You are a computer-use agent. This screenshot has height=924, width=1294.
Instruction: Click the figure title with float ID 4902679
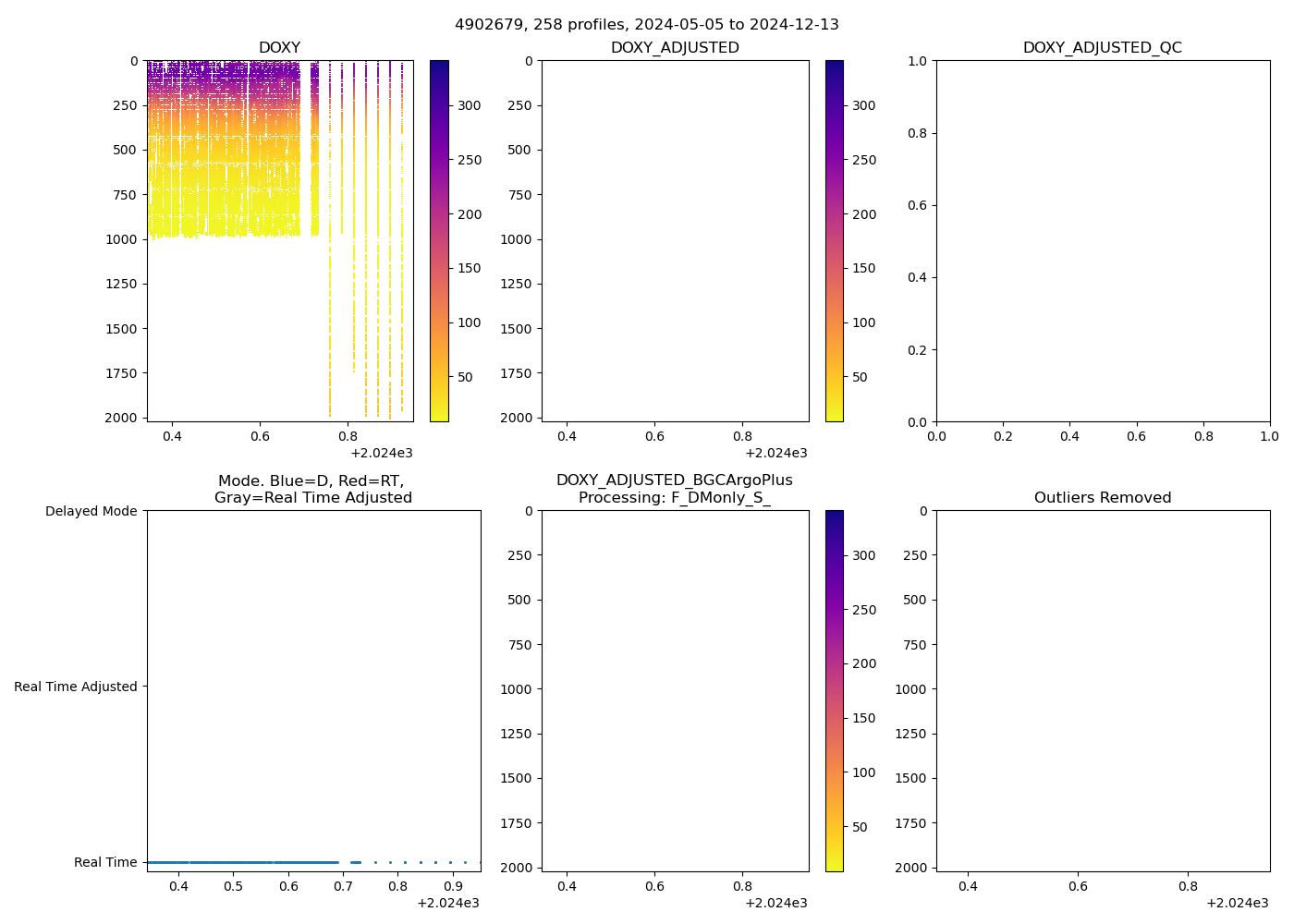pos(646,25)
